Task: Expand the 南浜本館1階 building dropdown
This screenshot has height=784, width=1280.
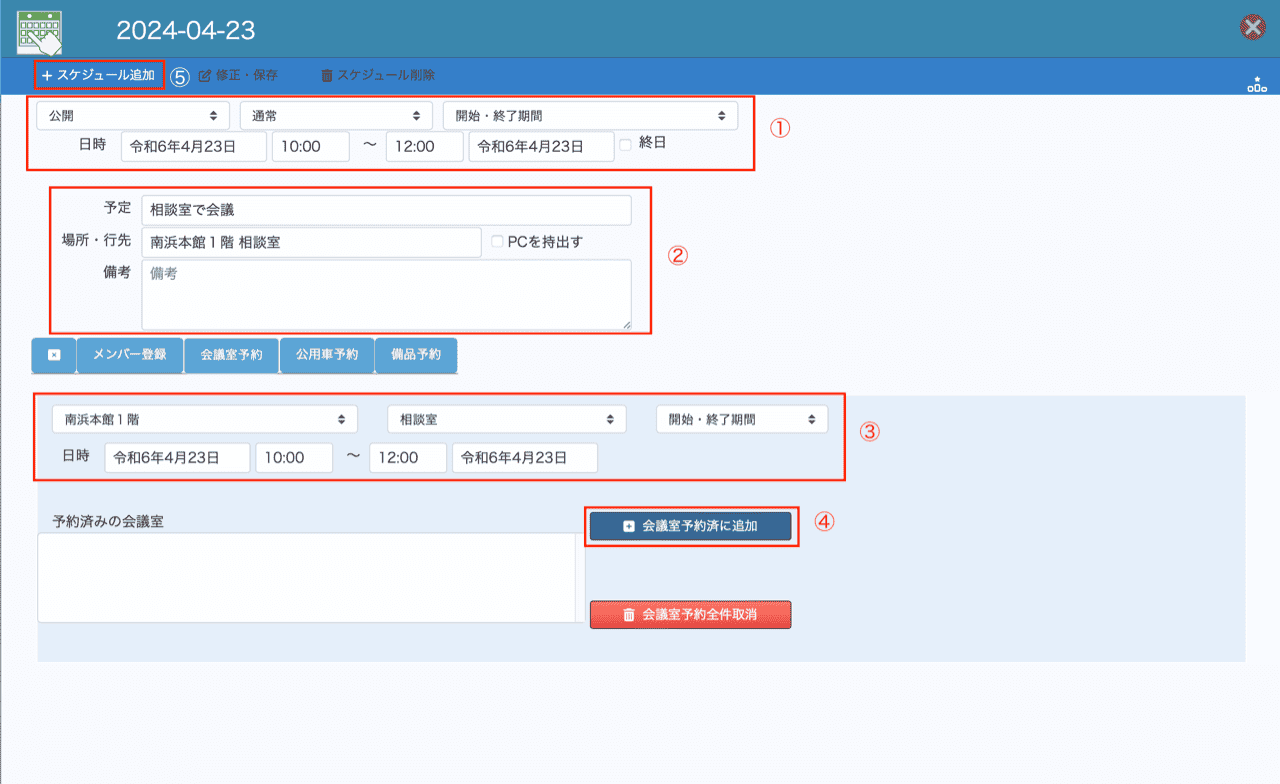Action: coord(205,419)
